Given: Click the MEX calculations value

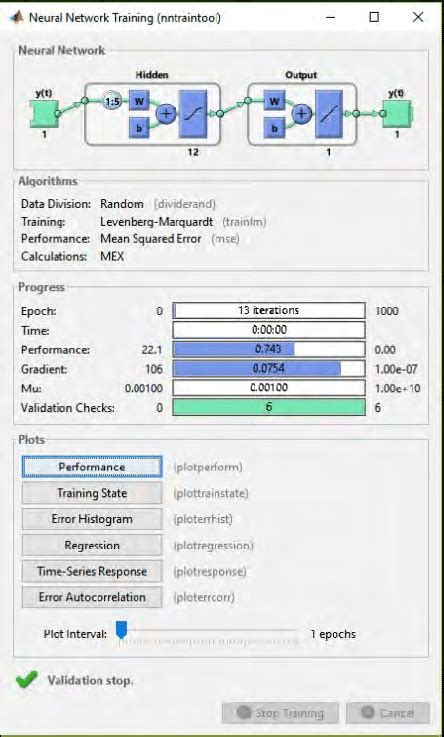Looking at the screenshot, I should click(112, 257).
